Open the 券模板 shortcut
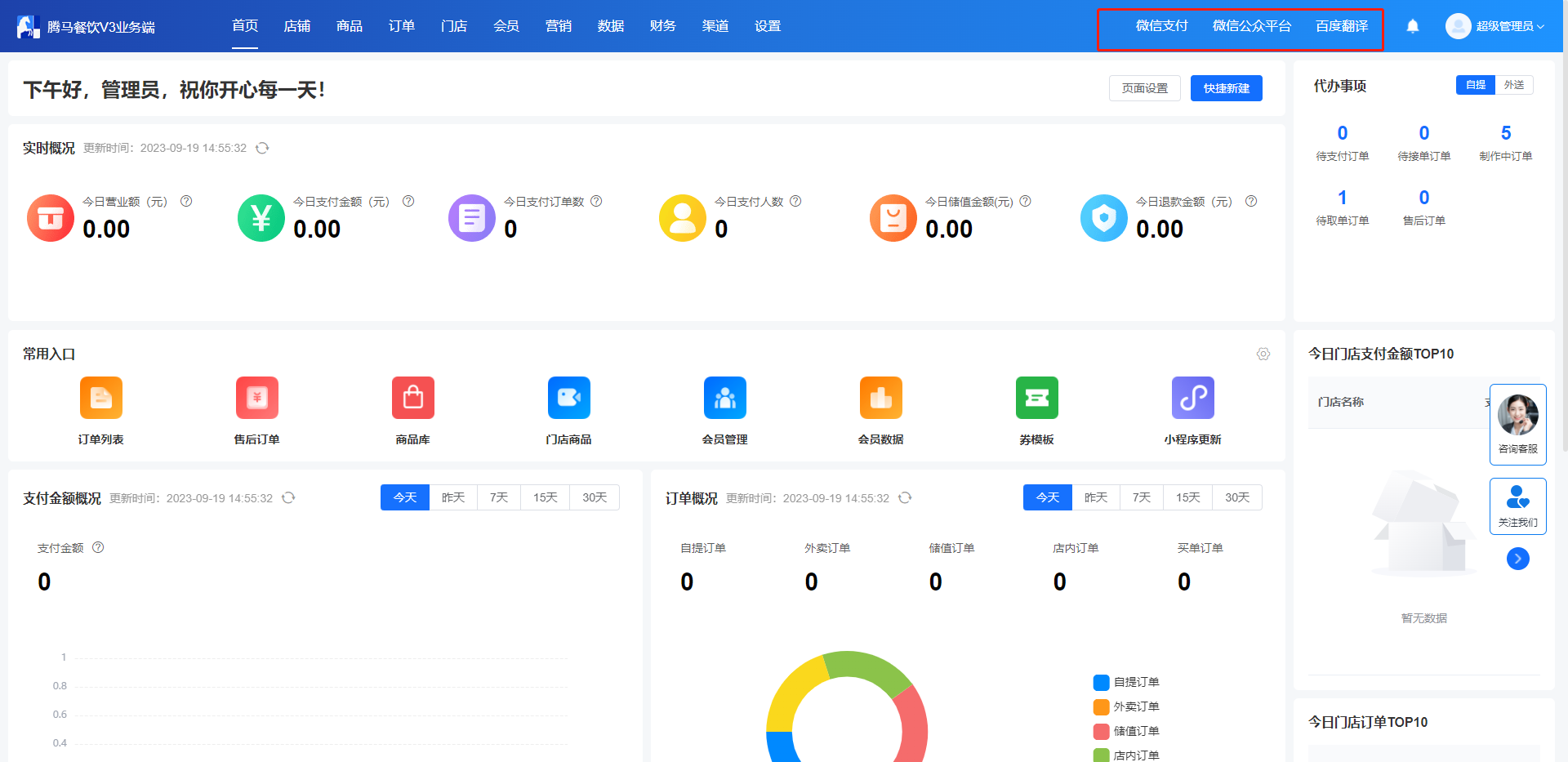This screenshot has height=762, width=1568. [x=1037, y=411]
